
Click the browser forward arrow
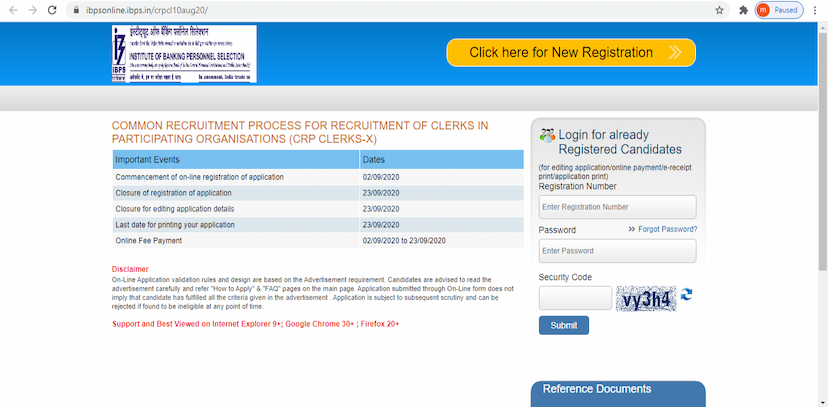(x=33, y=10)
